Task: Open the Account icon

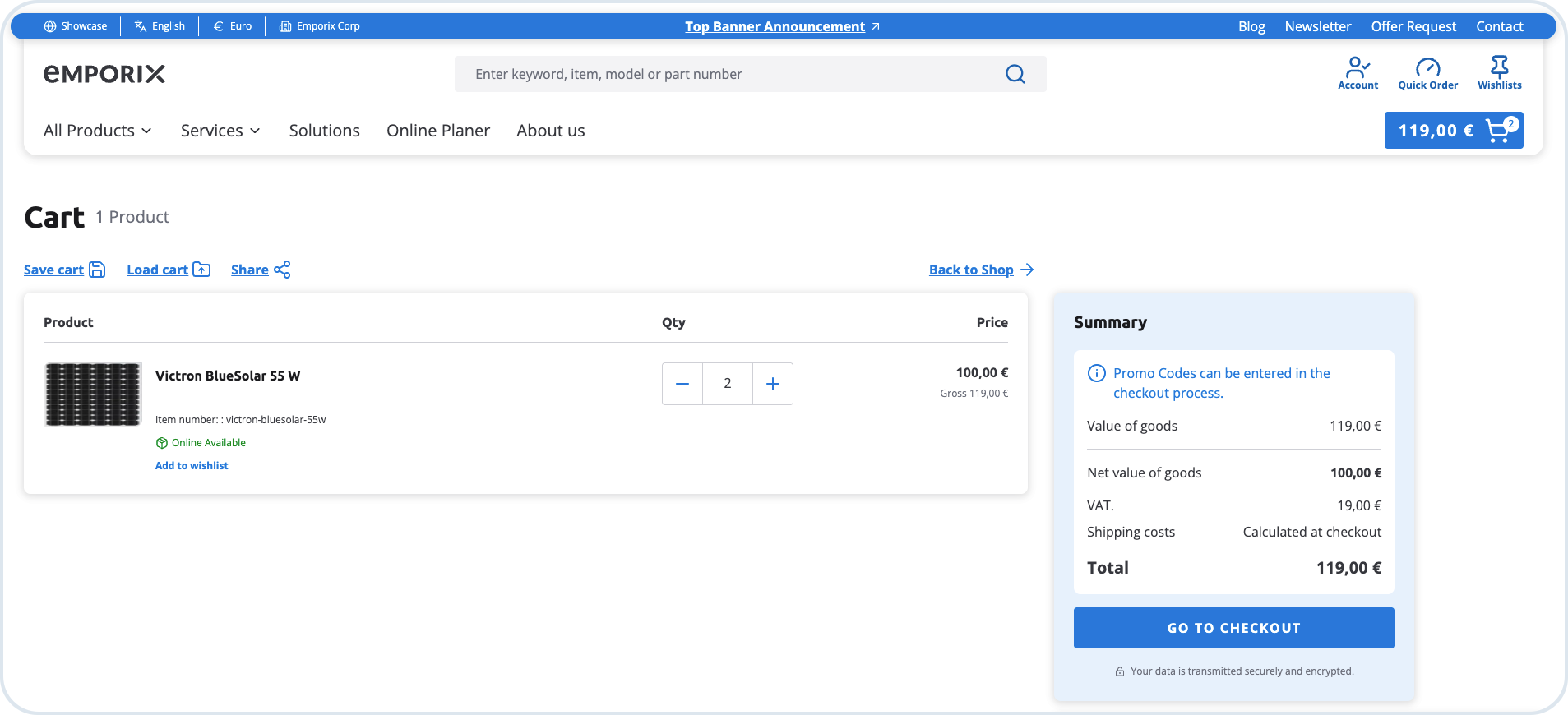Action: [1358, 73]
